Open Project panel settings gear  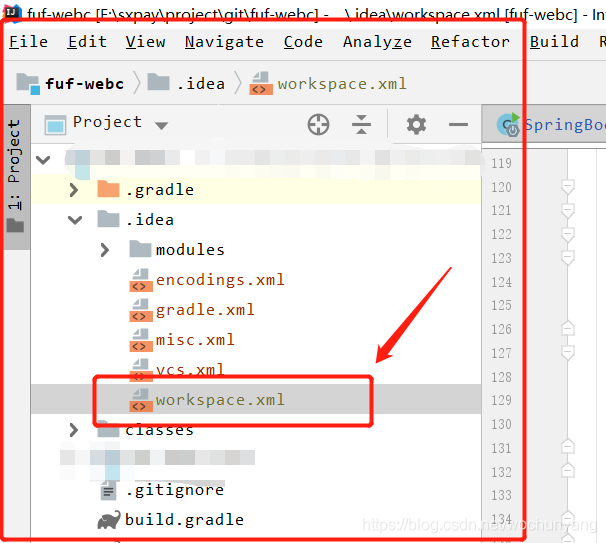pos(416,124)
